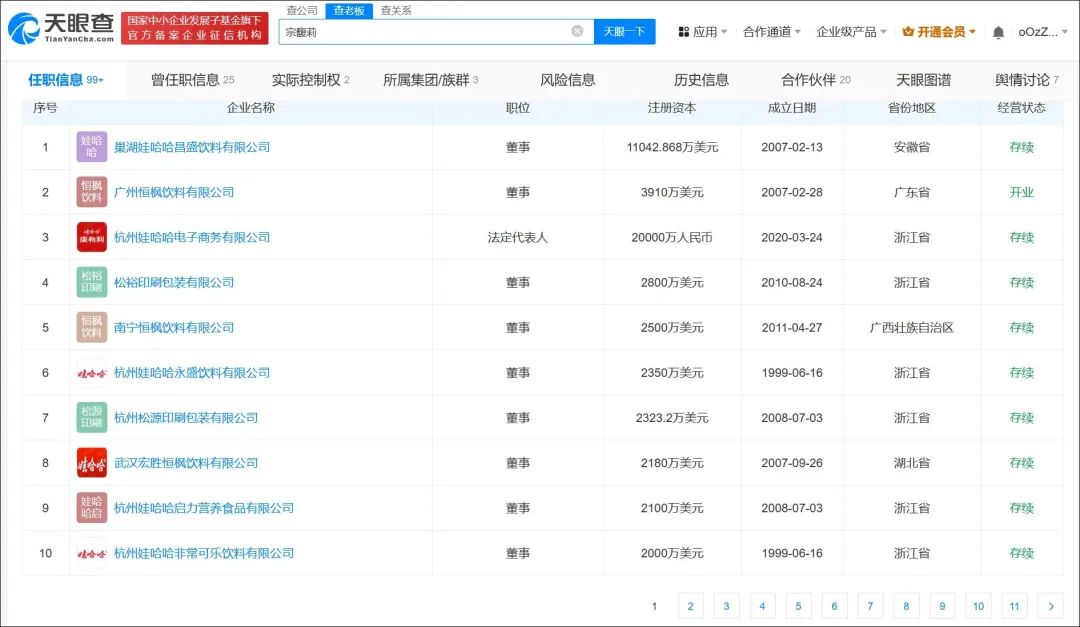Switch to the 曾任职信息 tab

[x=192, y=80]
